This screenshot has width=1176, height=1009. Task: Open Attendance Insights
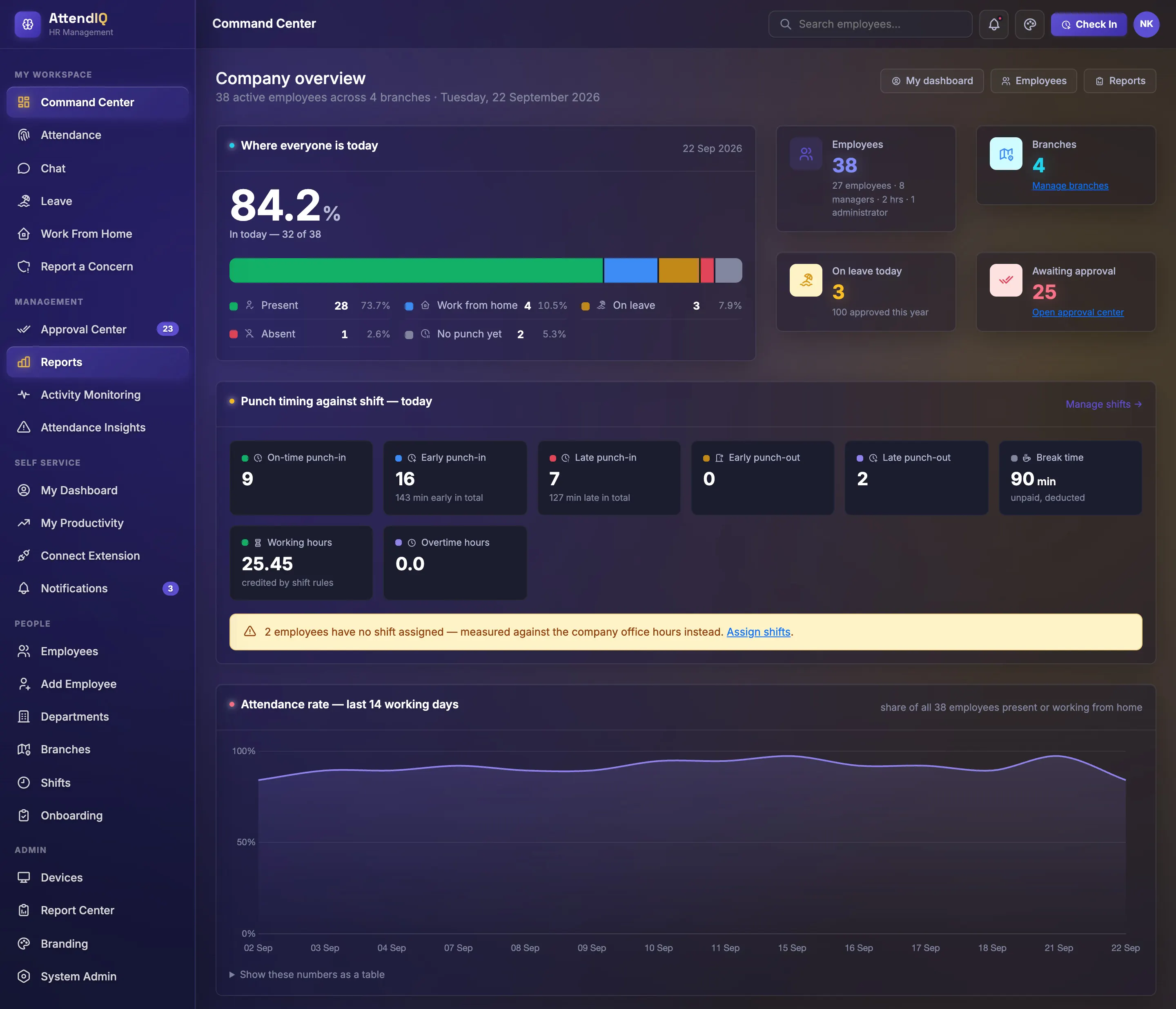coord(98,428)
